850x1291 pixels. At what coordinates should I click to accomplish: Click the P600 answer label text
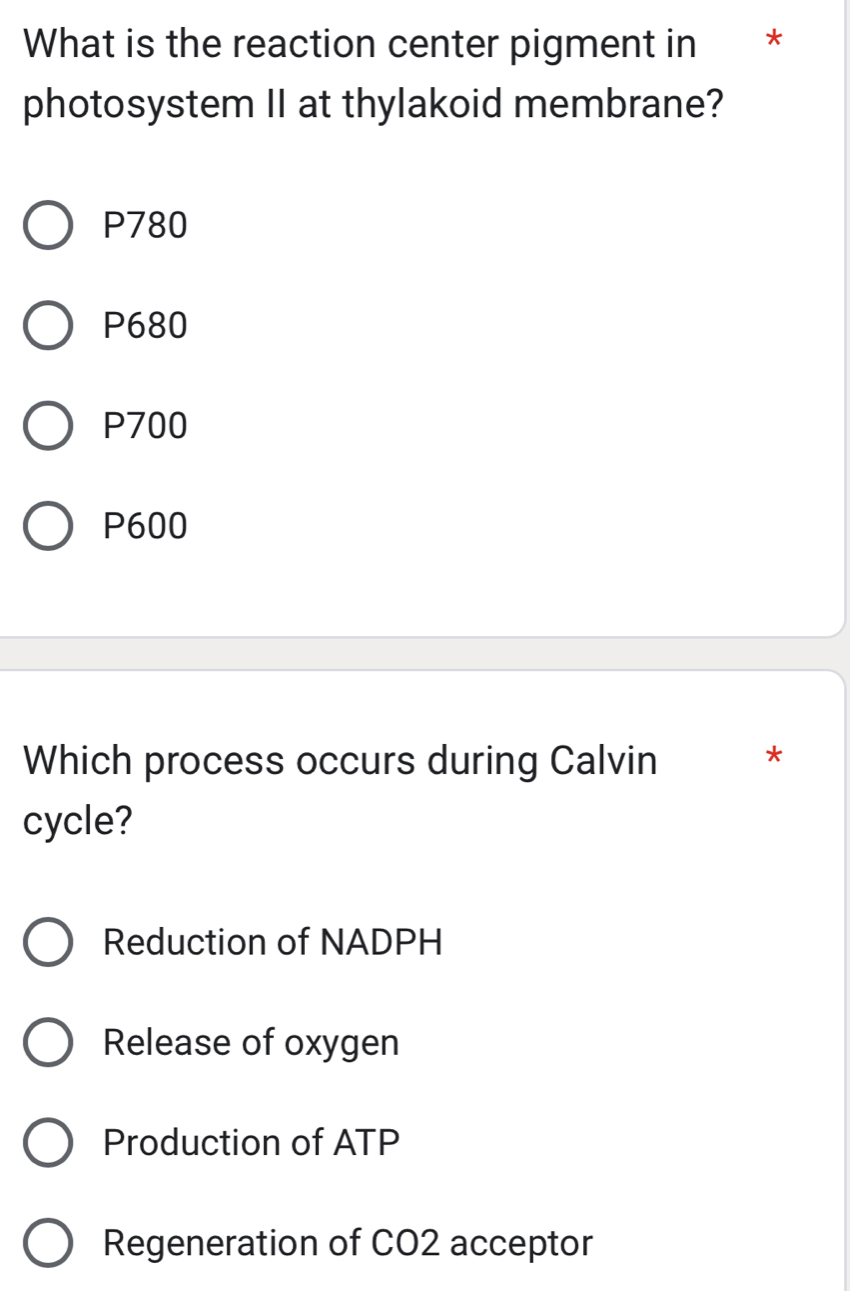point(145,526)
